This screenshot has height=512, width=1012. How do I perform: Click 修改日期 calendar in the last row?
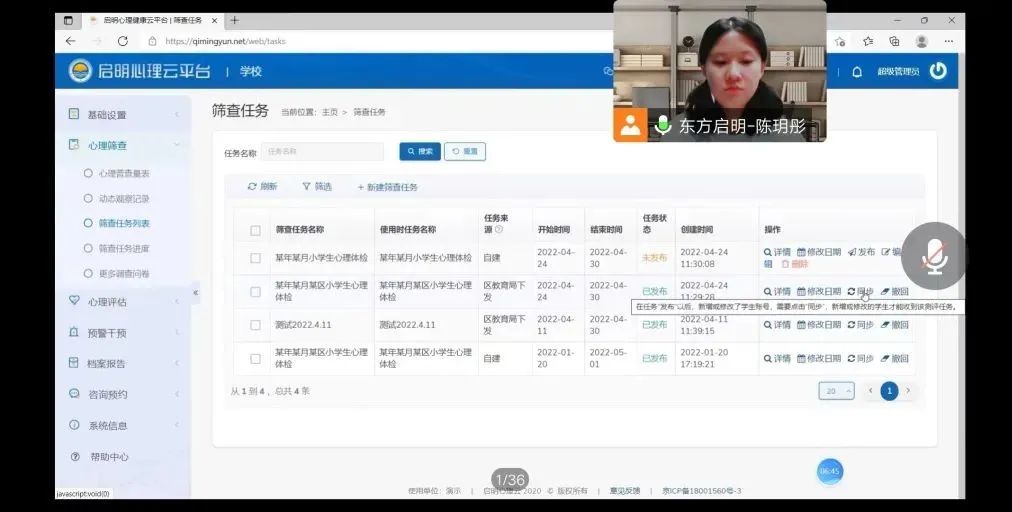(818, 358)
